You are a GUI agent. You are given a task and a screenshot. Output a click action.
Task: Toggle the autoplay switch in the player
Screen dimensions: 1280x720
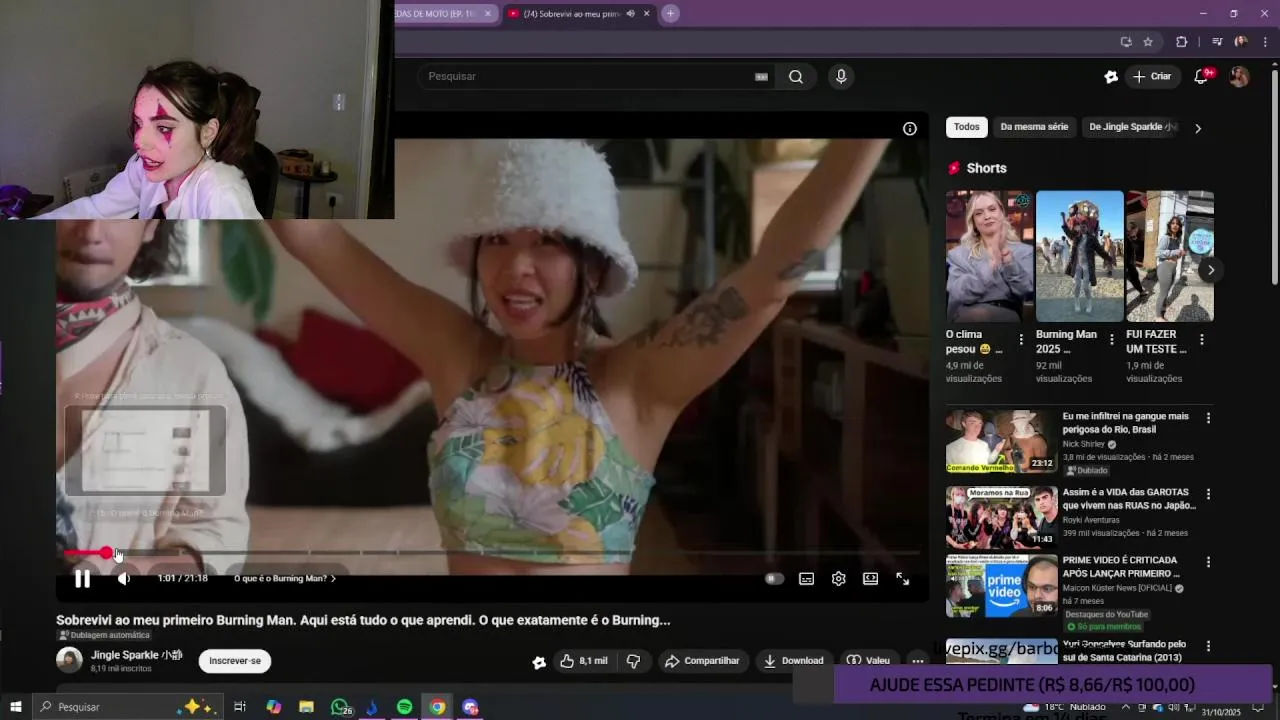click(774, 578)
